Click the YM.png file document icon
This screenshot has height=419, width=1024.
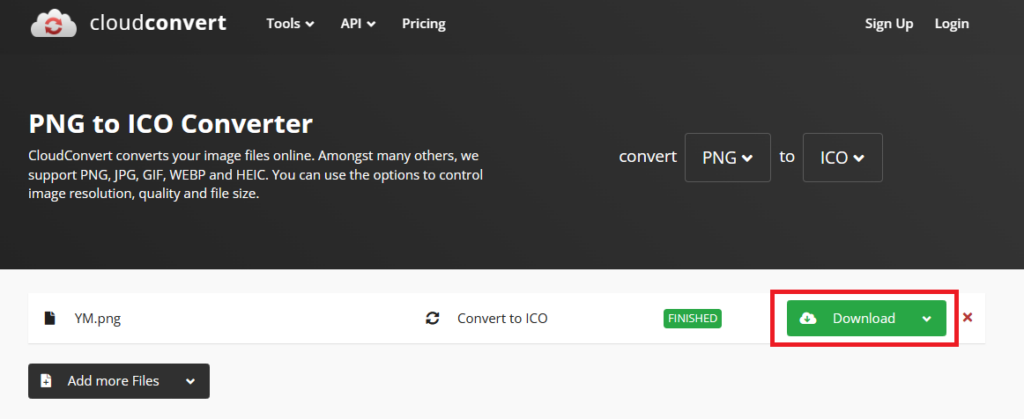point(49,319)
